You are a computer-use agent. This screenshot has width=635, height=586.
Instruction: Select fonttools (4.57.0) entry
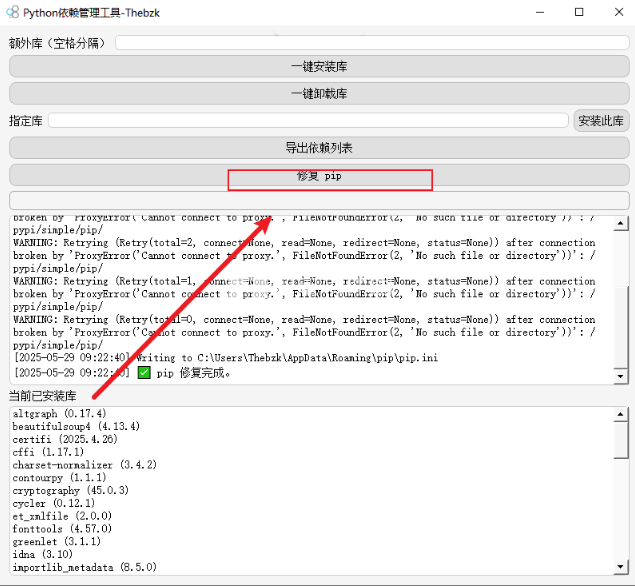point(62,529)
